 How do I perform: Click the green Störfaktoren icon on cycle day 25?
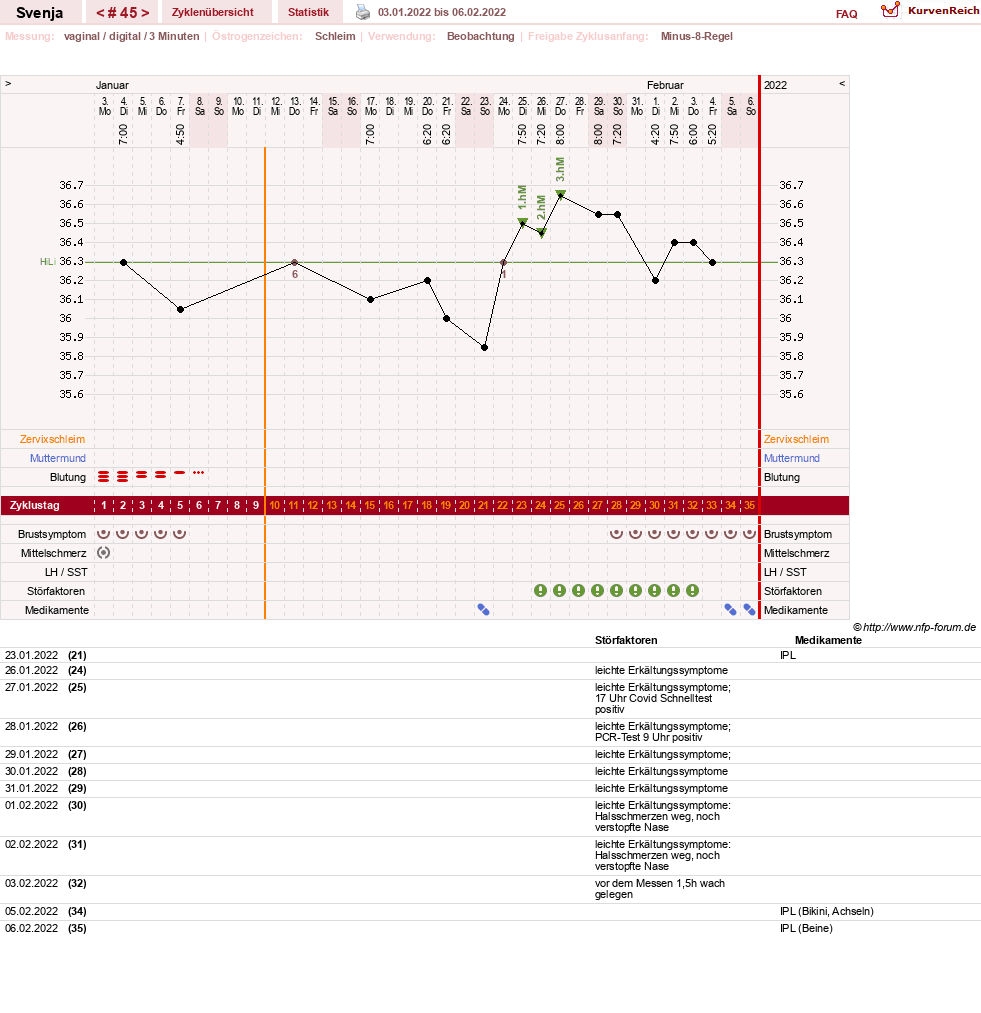pyautogui.click(x=560, y=590)
